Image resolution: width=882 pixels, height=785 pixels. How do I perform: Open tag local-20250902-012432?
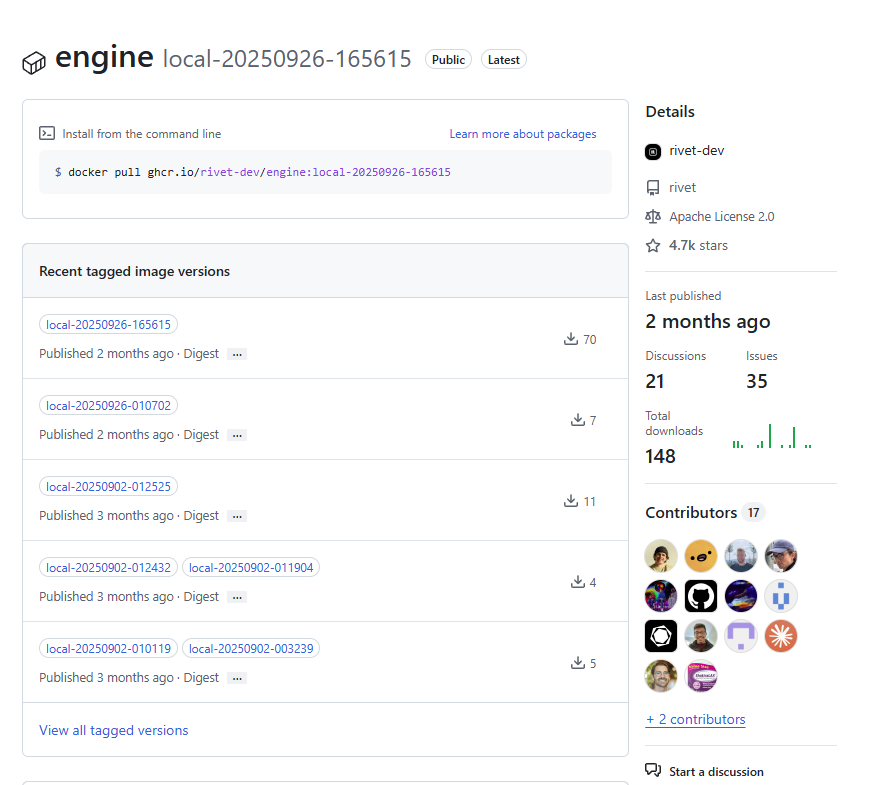click(x=108, y=567)
